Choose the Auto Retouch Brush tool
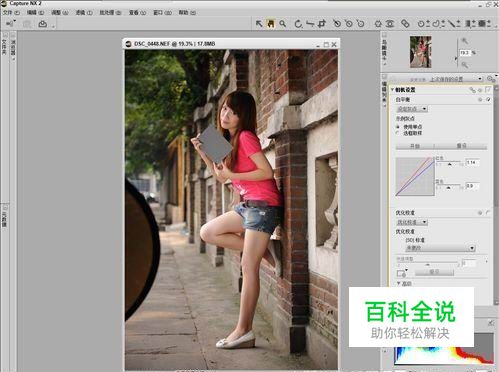Screen dimensions: 499x372 [x=405, y=24]
